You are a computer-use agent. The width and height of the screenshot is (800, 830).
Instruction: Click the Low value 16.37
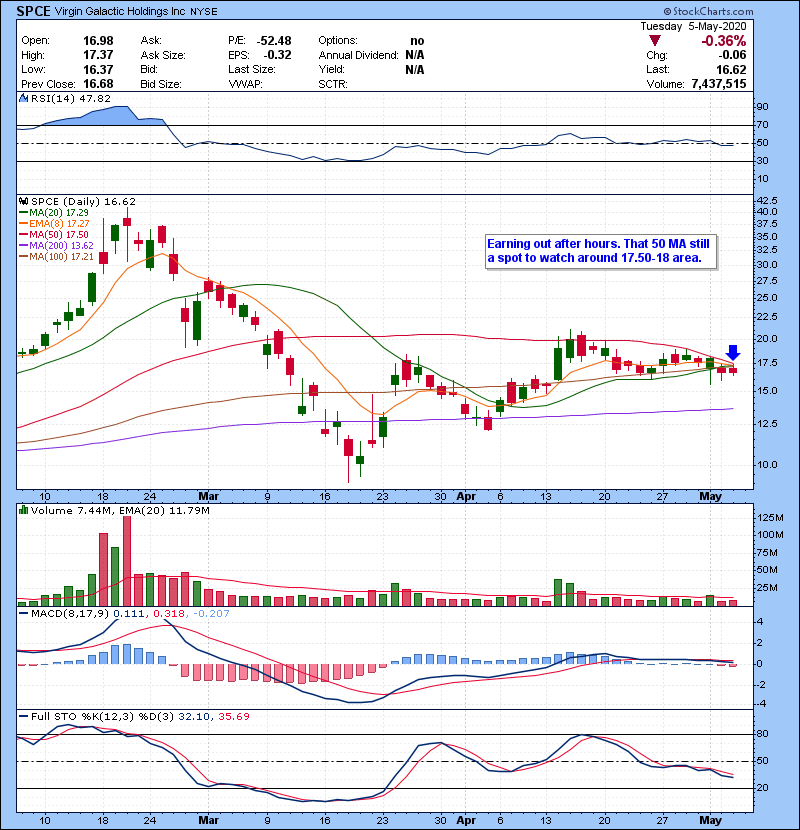[98, 69]
